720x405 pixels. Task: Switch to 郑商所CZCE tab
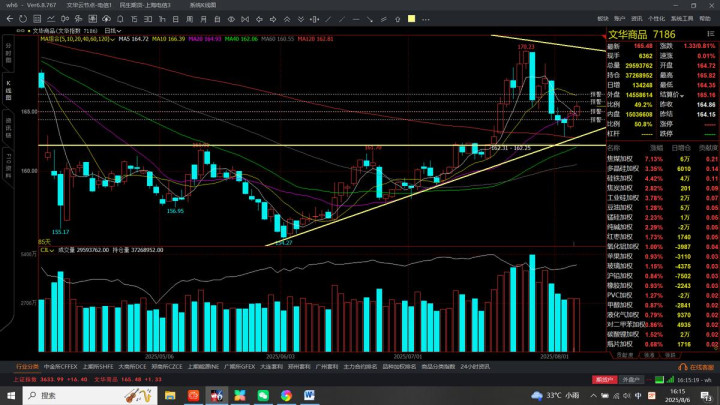(x=167, y=366)
